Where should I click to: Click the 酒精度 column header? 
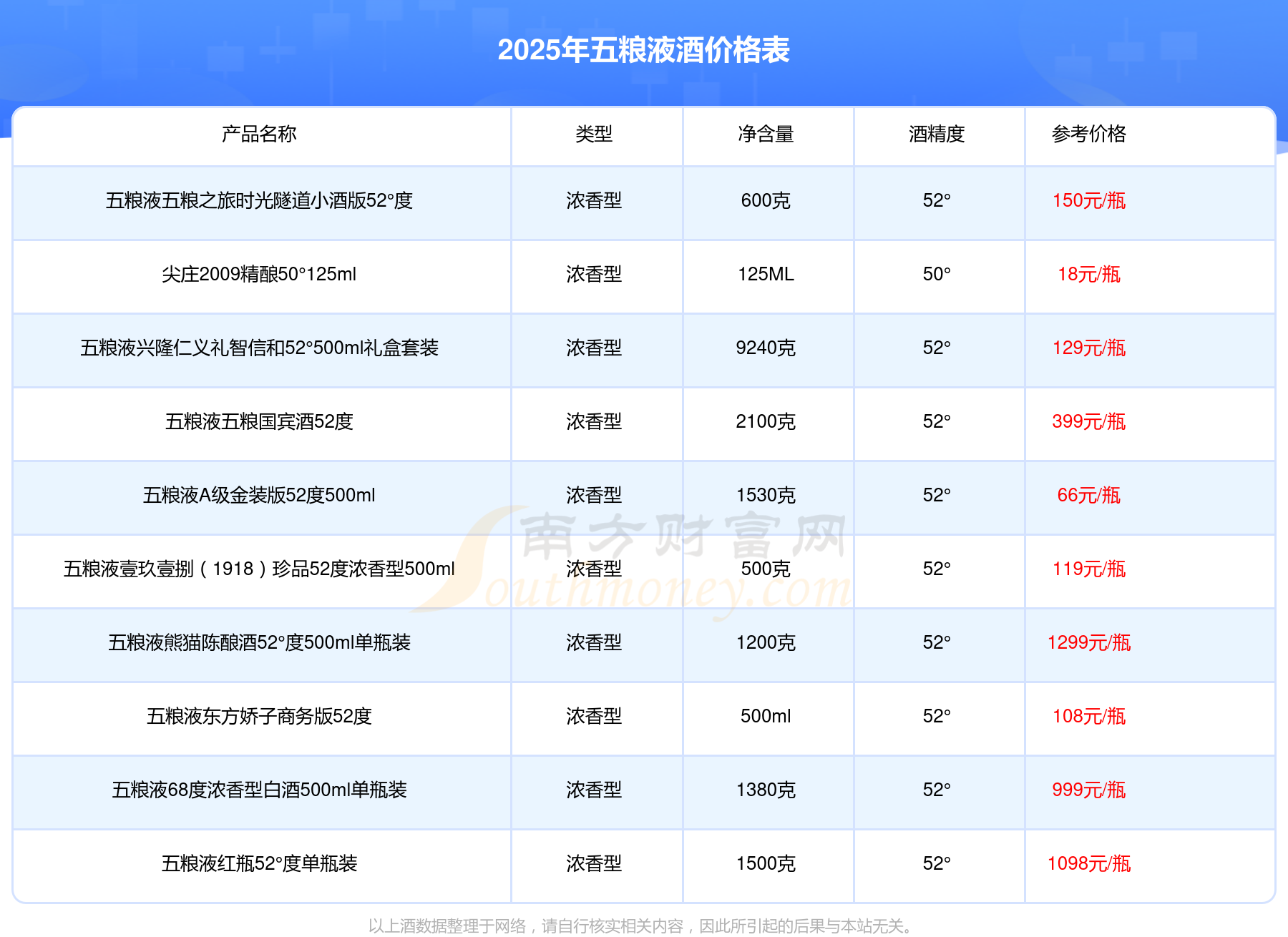click(x=937, y=134)
